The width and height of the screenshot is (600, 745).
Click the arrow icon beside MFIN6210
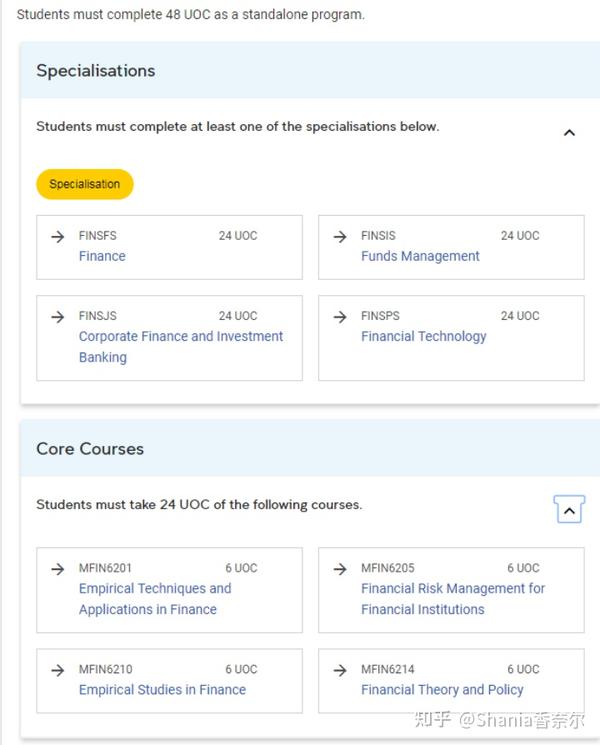point(57,670)
